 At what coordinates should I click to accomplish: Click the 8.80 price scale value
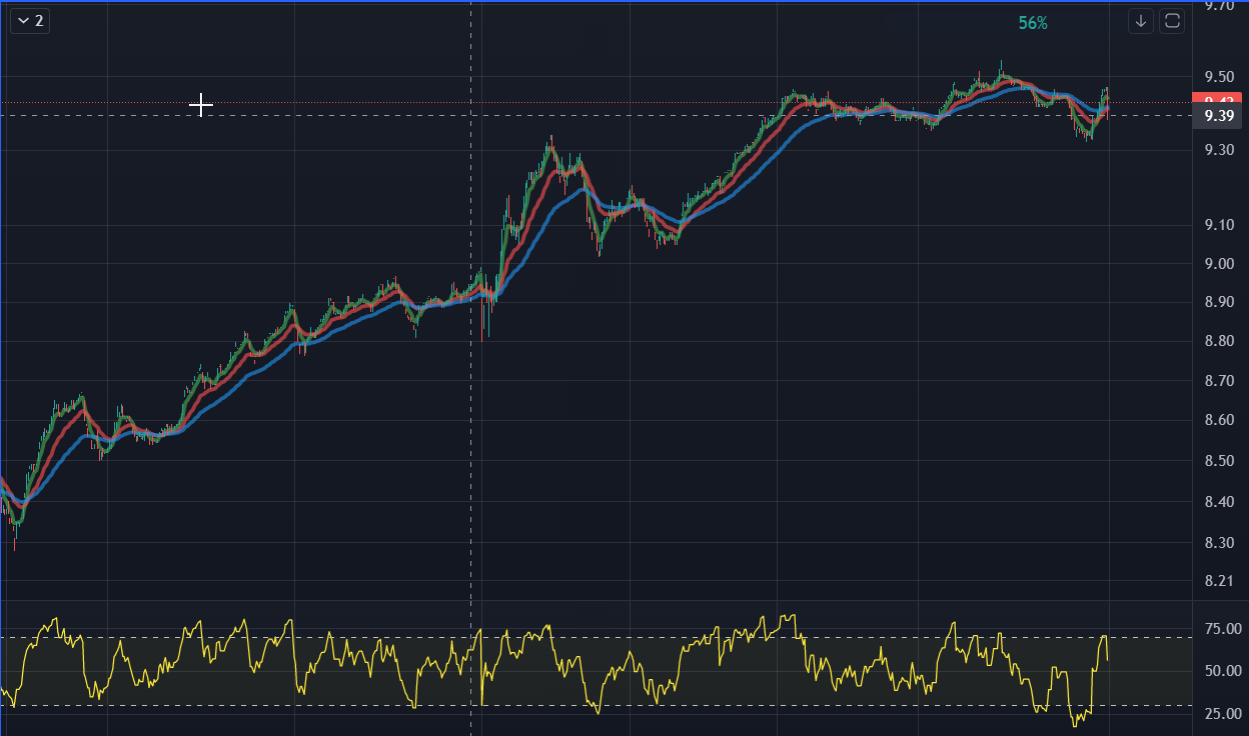click(x=1219, y=341)
